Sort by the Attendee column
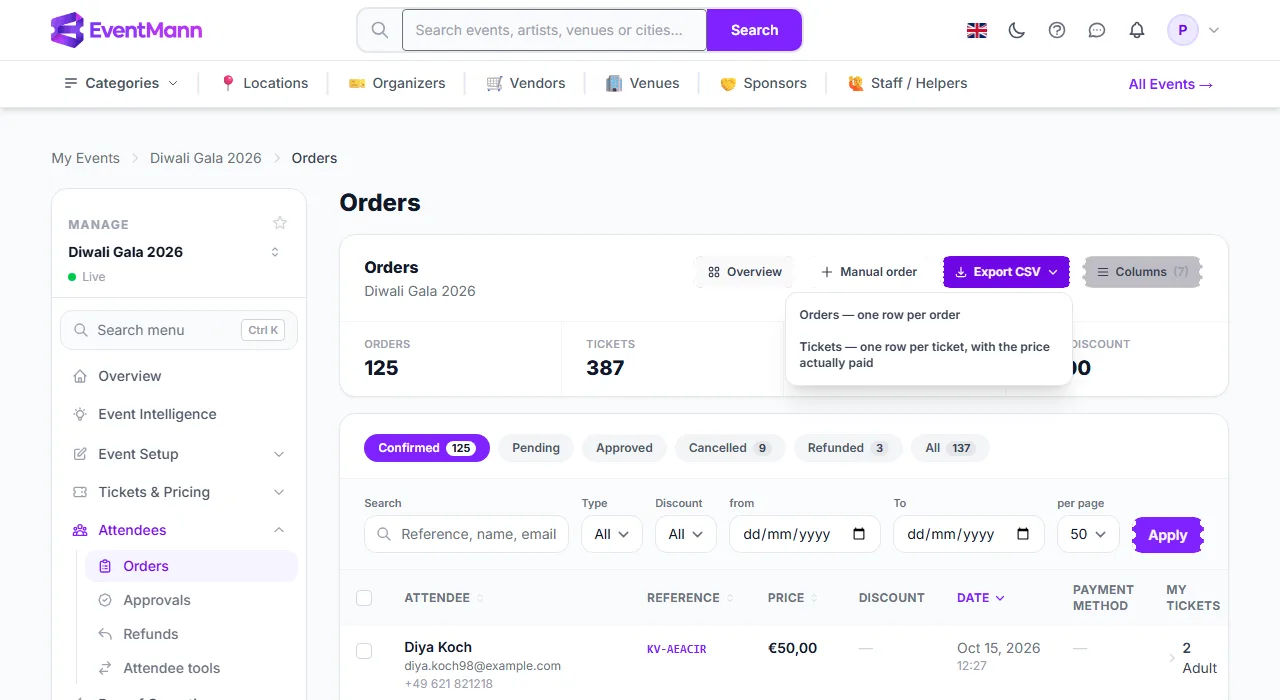 tap(444, 598)
